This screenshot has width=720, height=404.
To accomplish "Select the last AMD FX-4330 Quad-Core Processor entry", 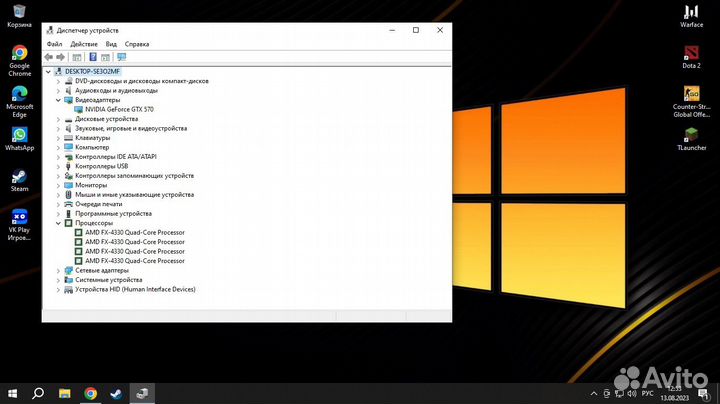I will click(x=135, y=261).
